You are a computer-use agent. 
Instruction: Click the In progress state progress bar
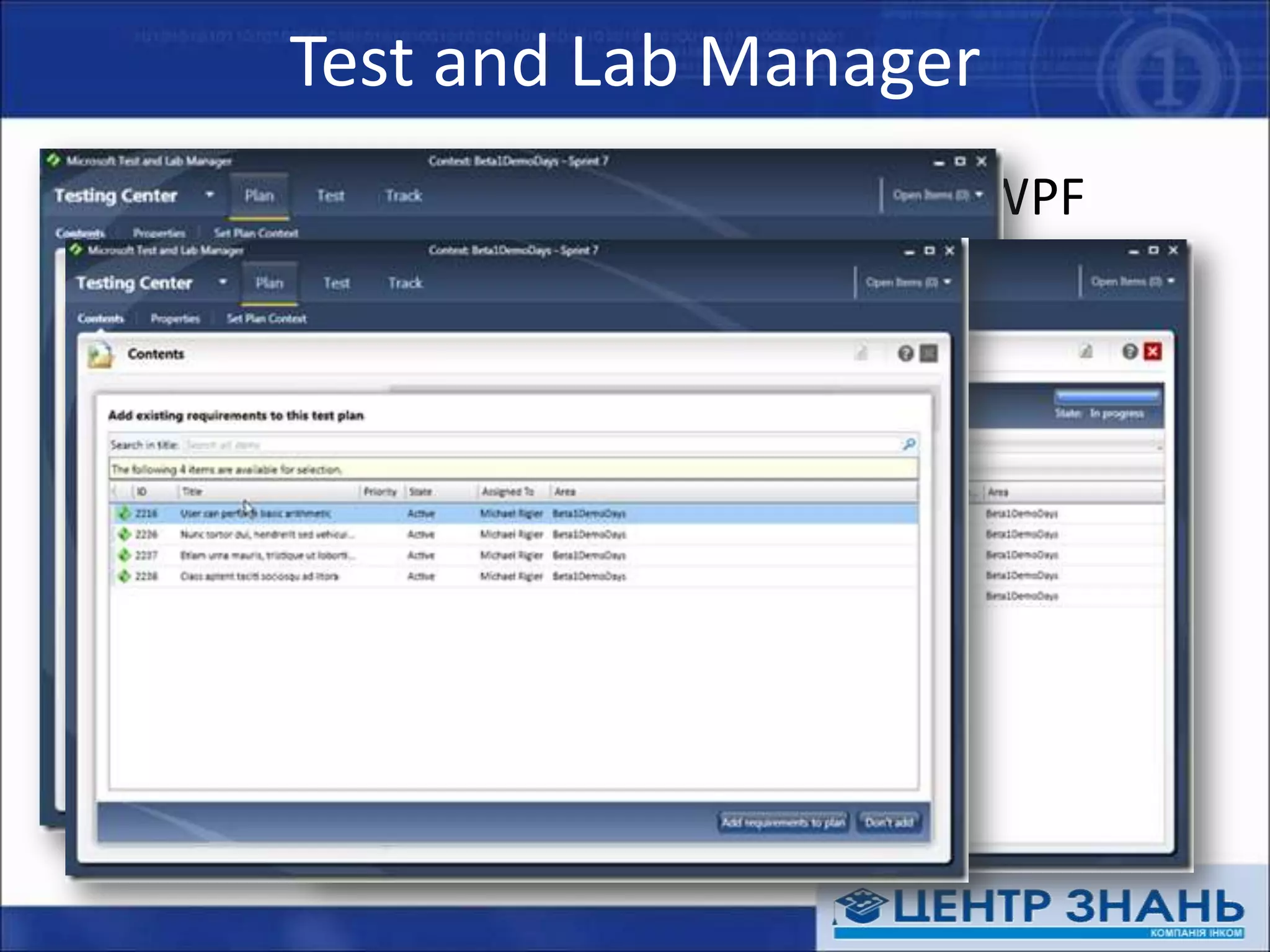pos(1107,395)
